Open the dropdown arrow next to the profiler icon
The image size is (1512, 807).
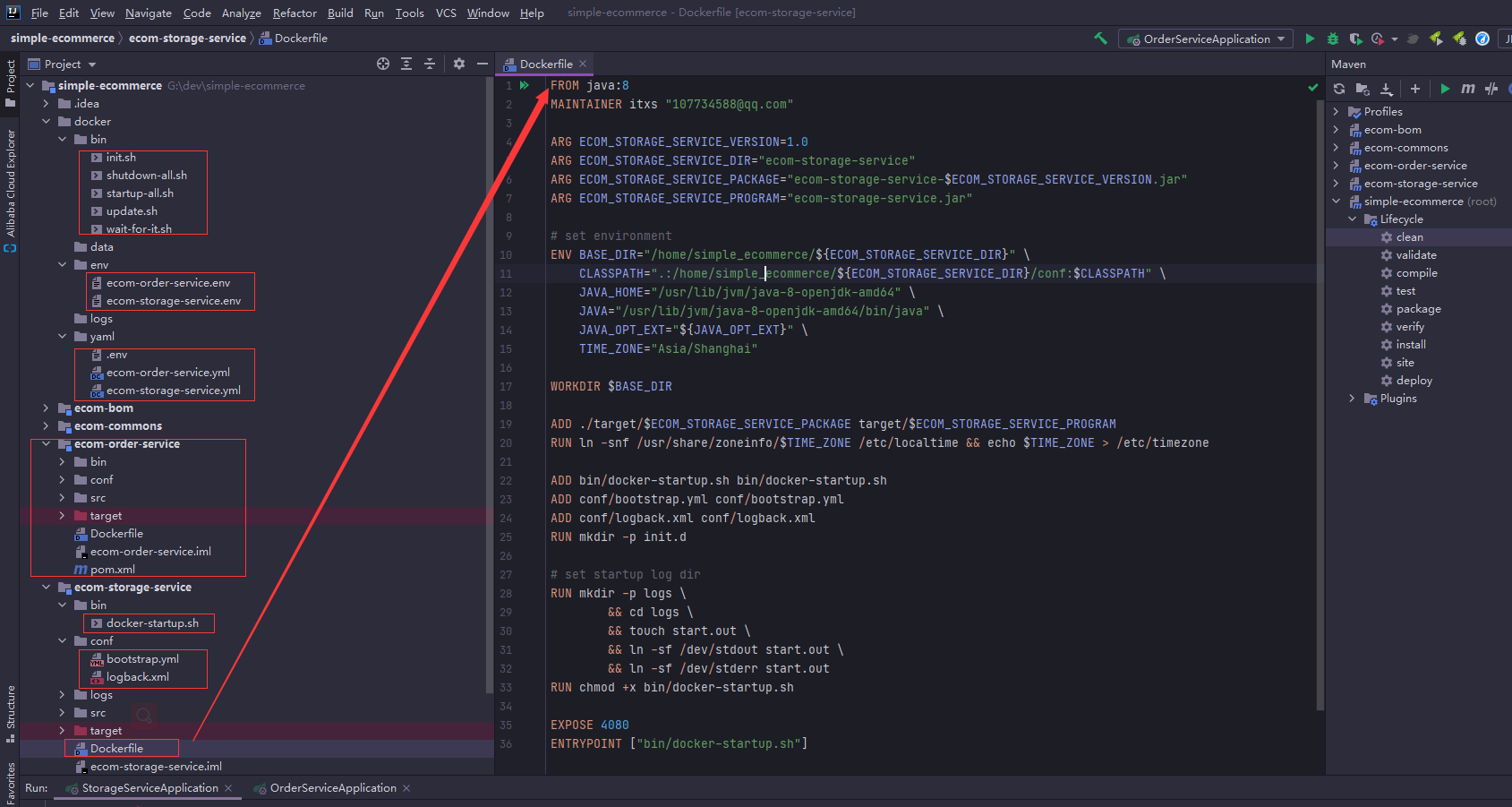tap(1395, 39)
